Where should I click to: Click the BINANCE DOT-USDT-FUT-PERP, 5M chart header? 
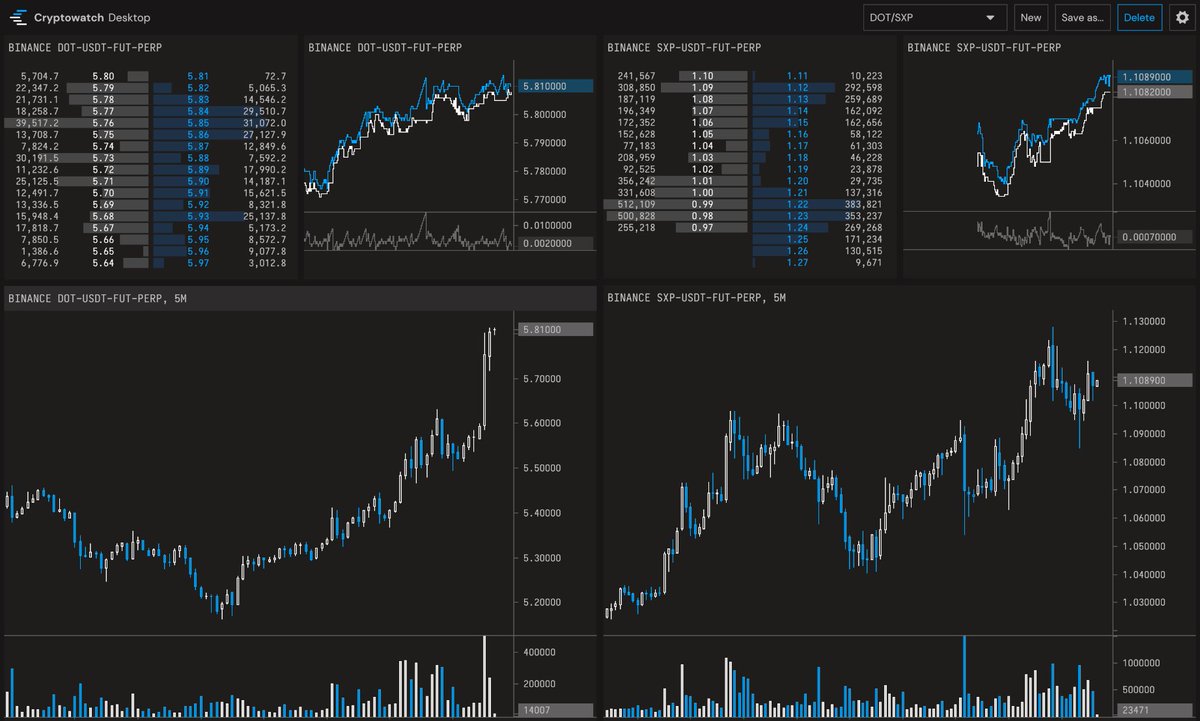(97, 297)
